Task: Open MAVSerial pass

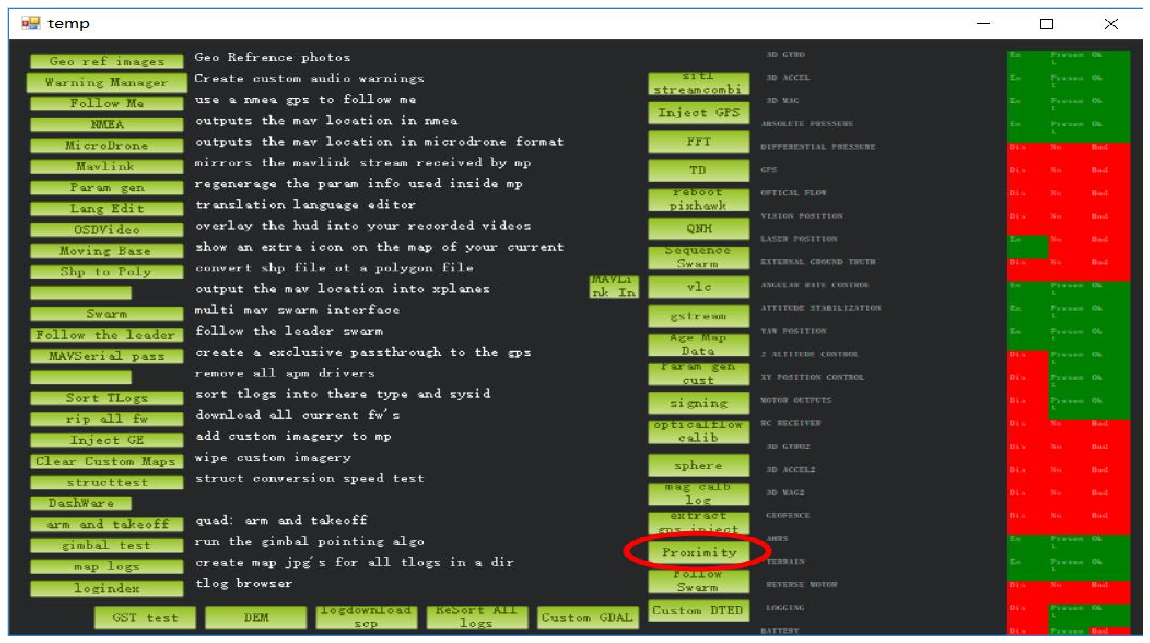Action: (x=106, y=356)
